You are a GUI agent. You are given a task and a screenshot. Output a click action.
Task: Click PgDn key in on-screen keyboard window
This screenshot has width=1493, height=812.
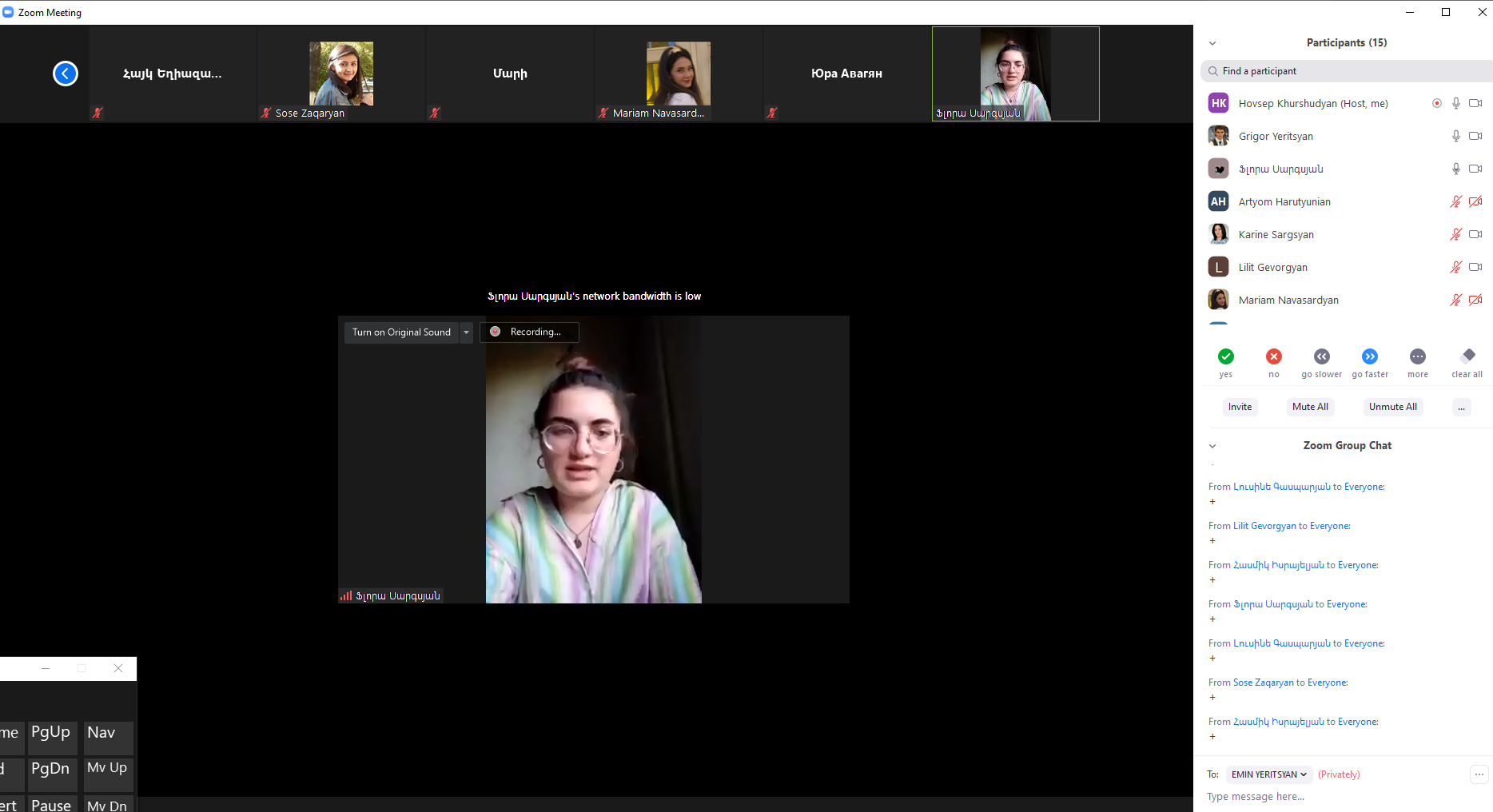52,774
